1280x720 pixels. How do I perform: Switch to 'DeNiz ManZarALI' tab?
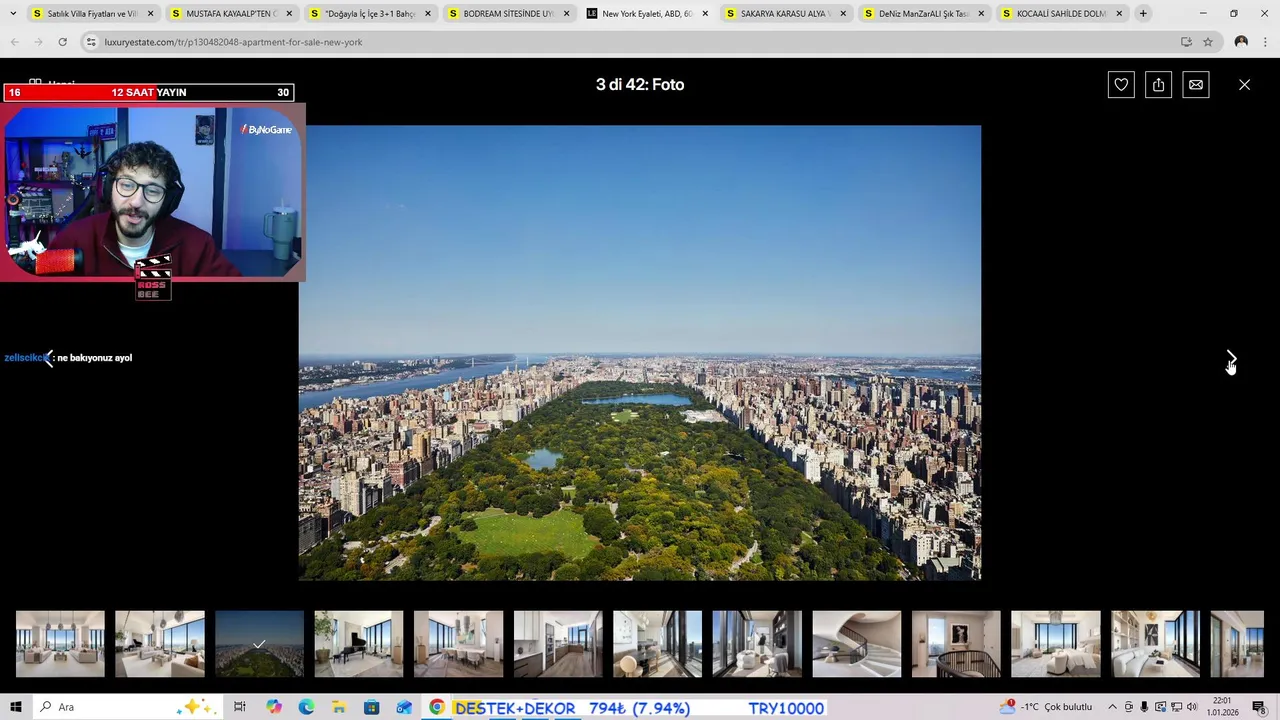pyautogui.click(x=923, y=14)
